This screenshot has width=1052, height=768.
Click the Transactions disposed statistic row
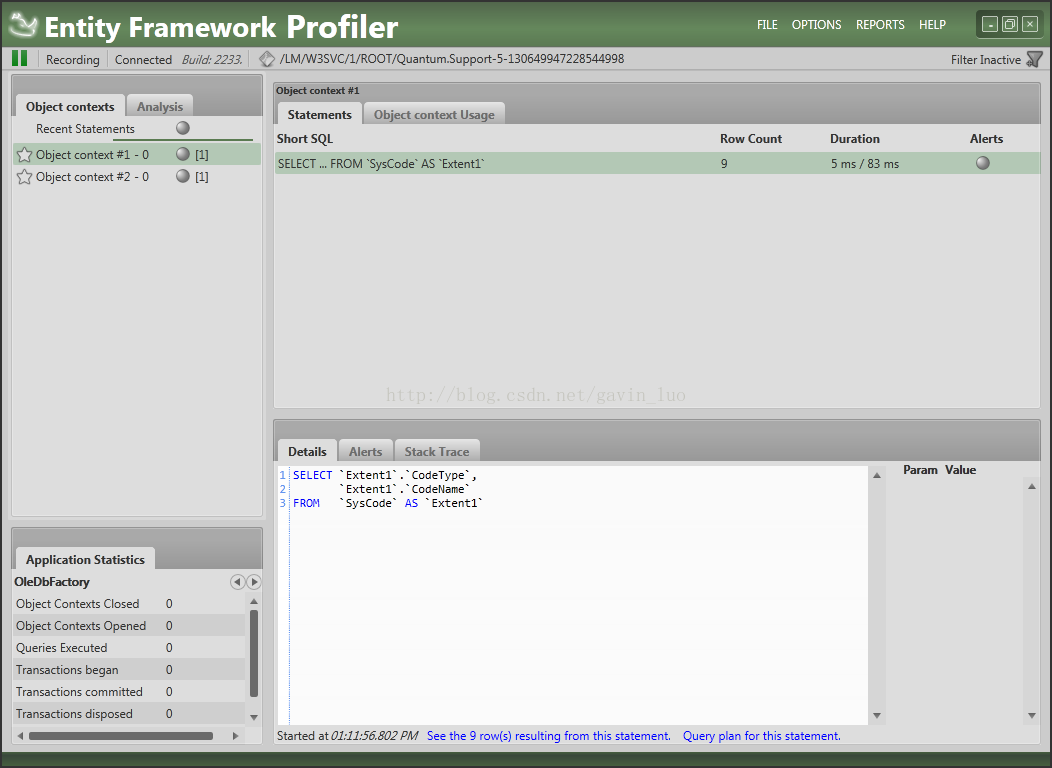click(129, 714)
